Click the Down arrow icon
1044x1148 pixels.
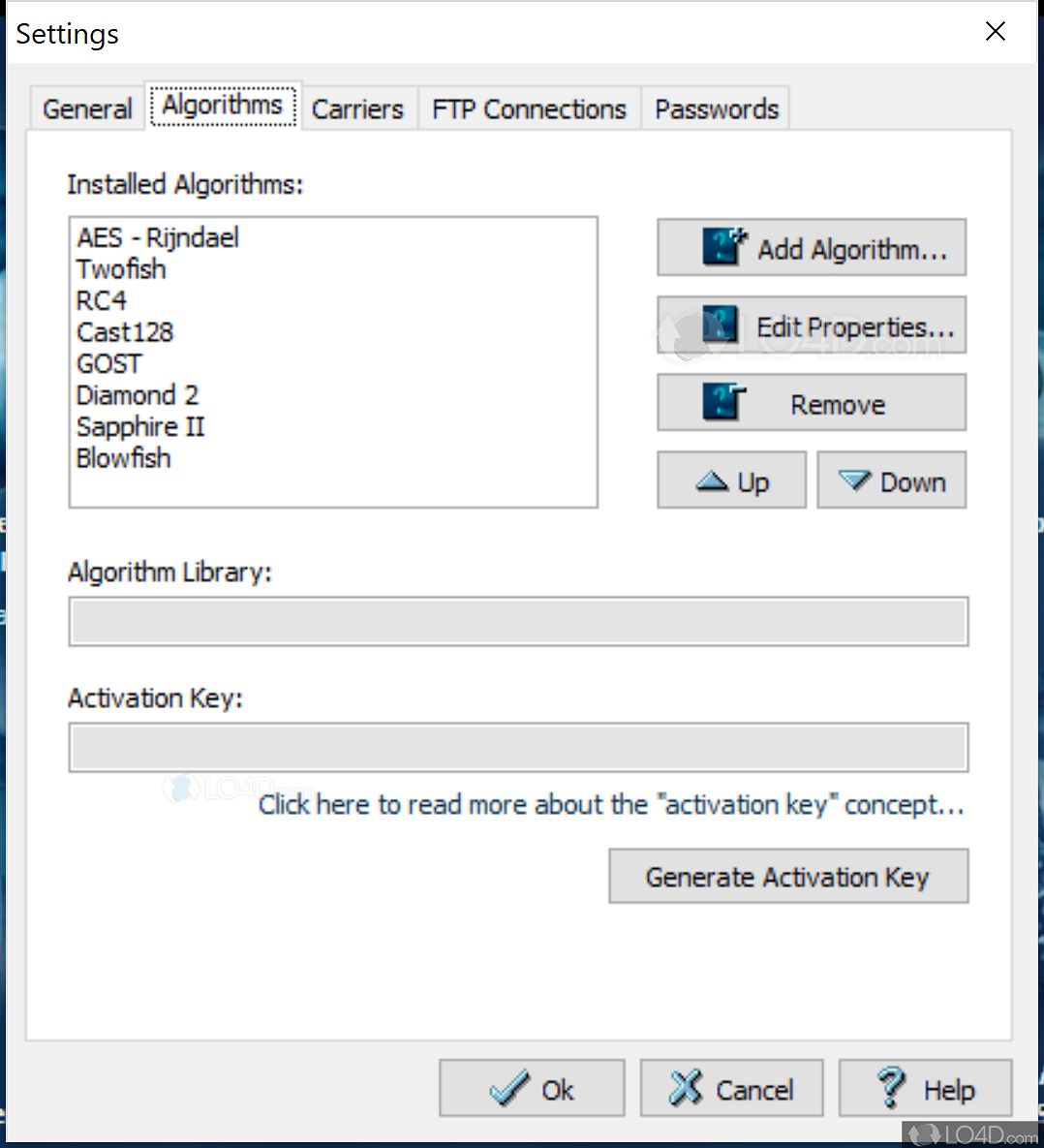855,481
